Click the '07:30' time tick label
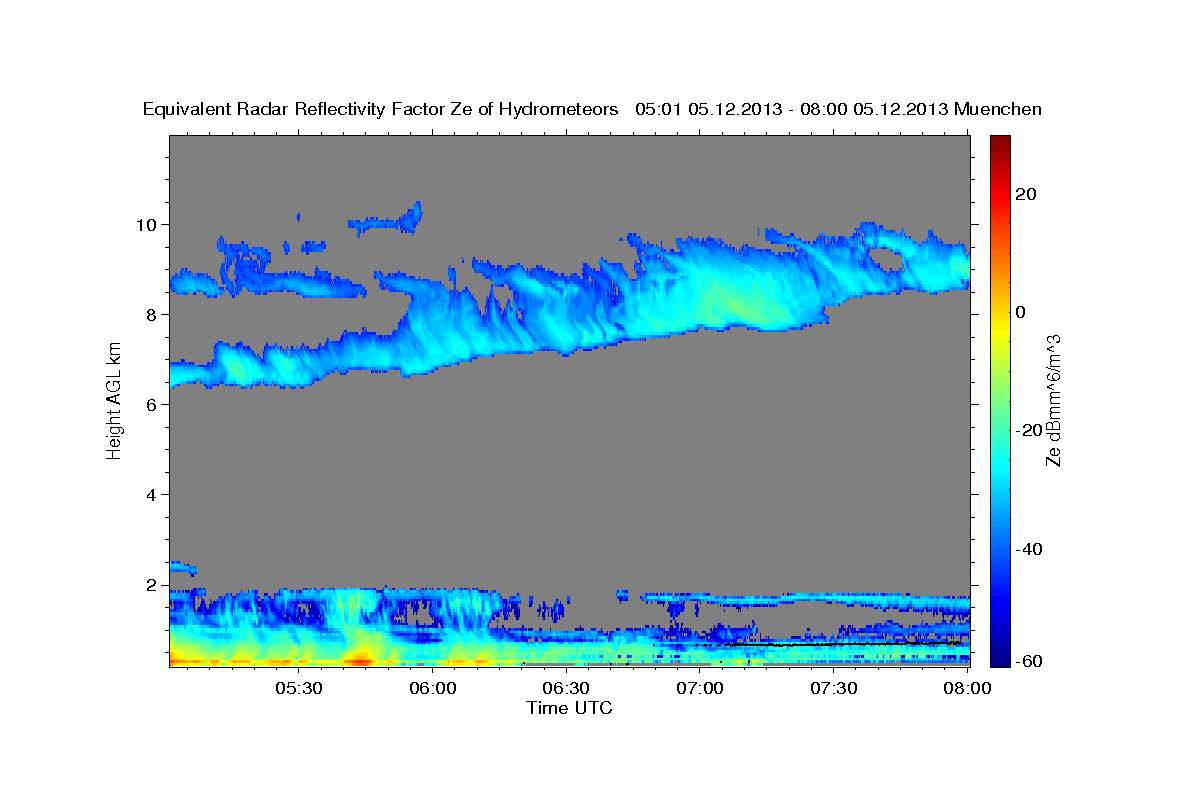1200x800 pixels. pyautogui.click(x=833, y=688)
